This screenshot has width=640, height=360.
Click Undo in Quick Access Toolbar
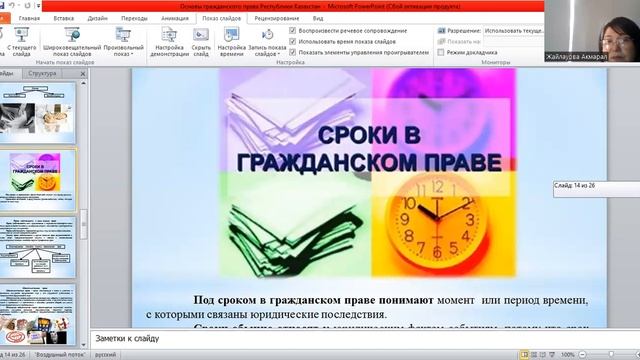coord(11,5)
